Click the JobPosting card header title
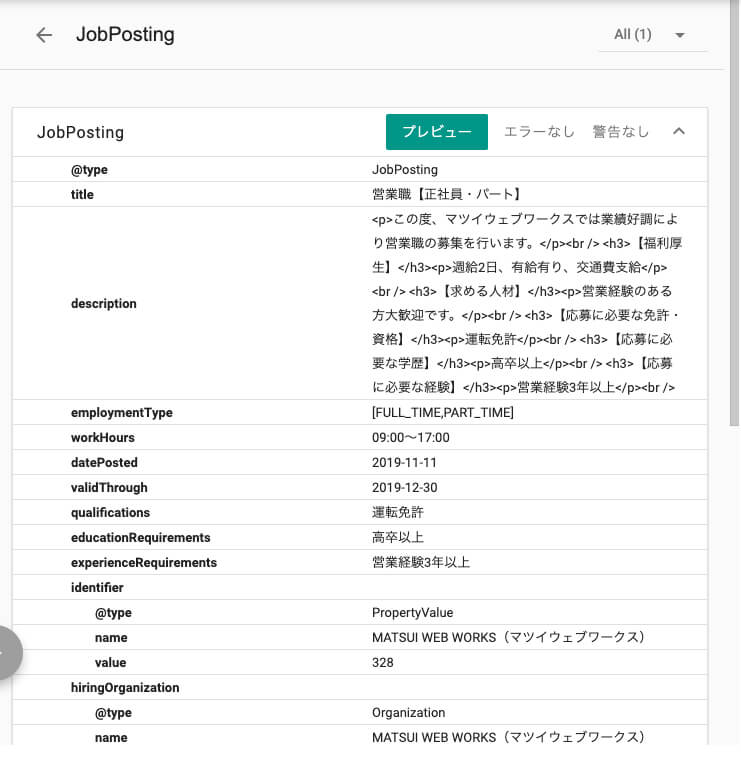Screen dimensions: 741x761 click(x=81, y=132)
